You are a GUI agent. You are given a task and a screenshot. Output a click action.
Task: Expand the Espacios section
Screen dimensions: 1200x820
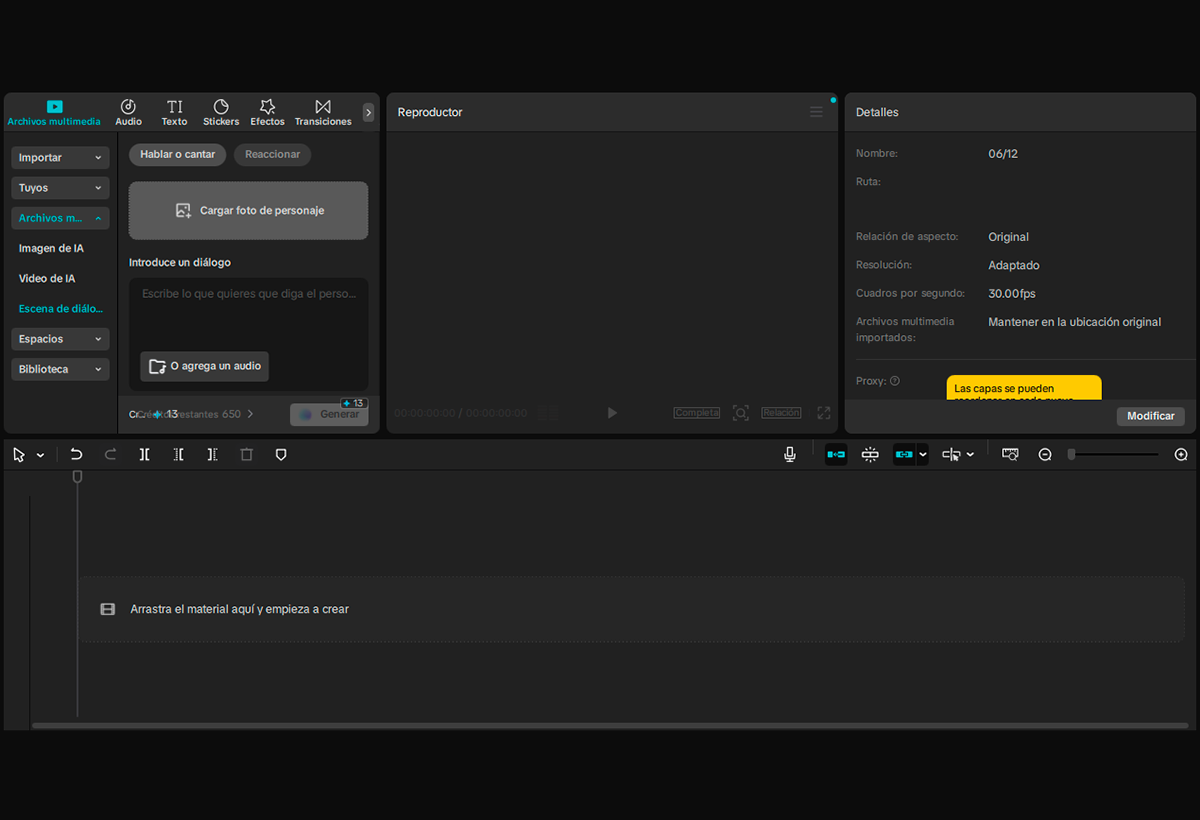[x=60, y=339]
